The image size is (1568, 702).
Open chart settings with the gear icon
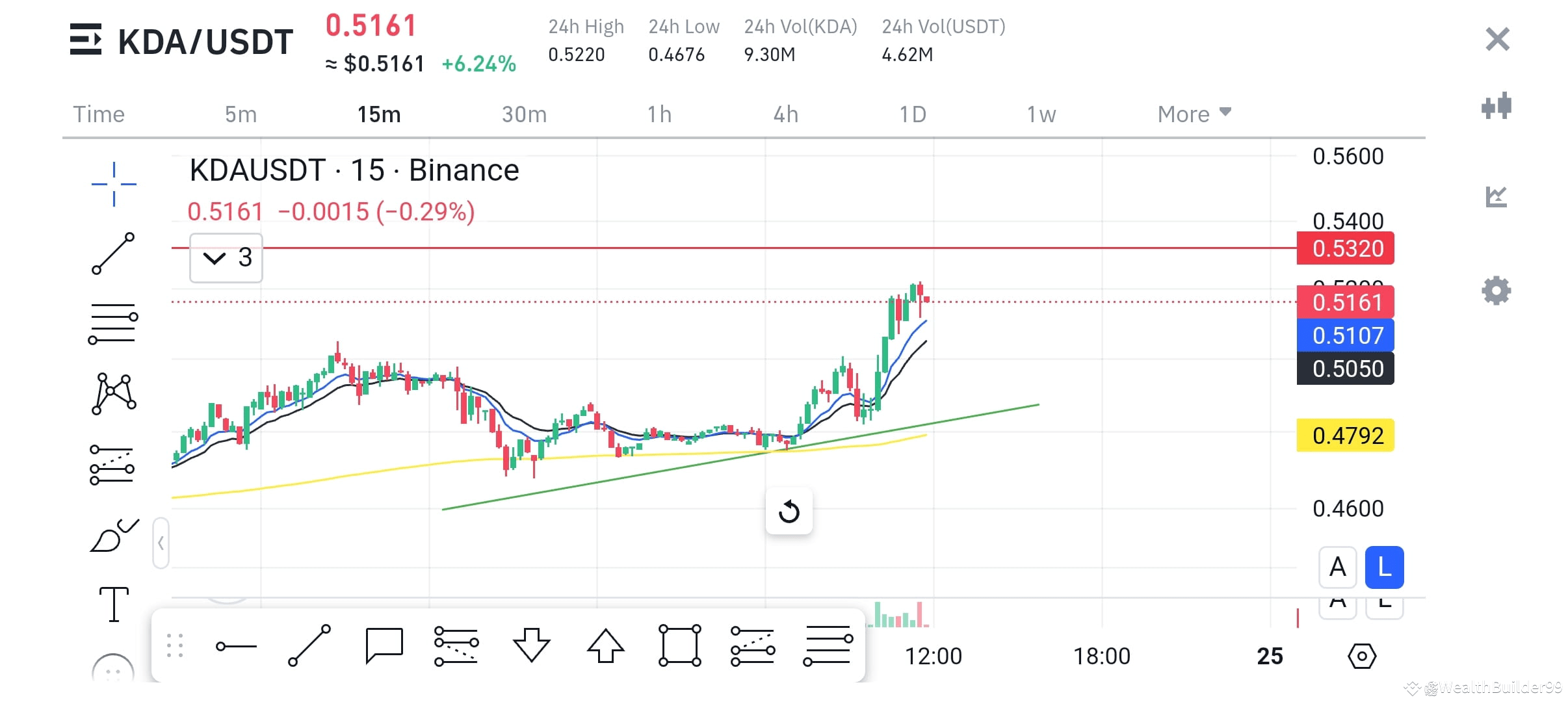1496,291
